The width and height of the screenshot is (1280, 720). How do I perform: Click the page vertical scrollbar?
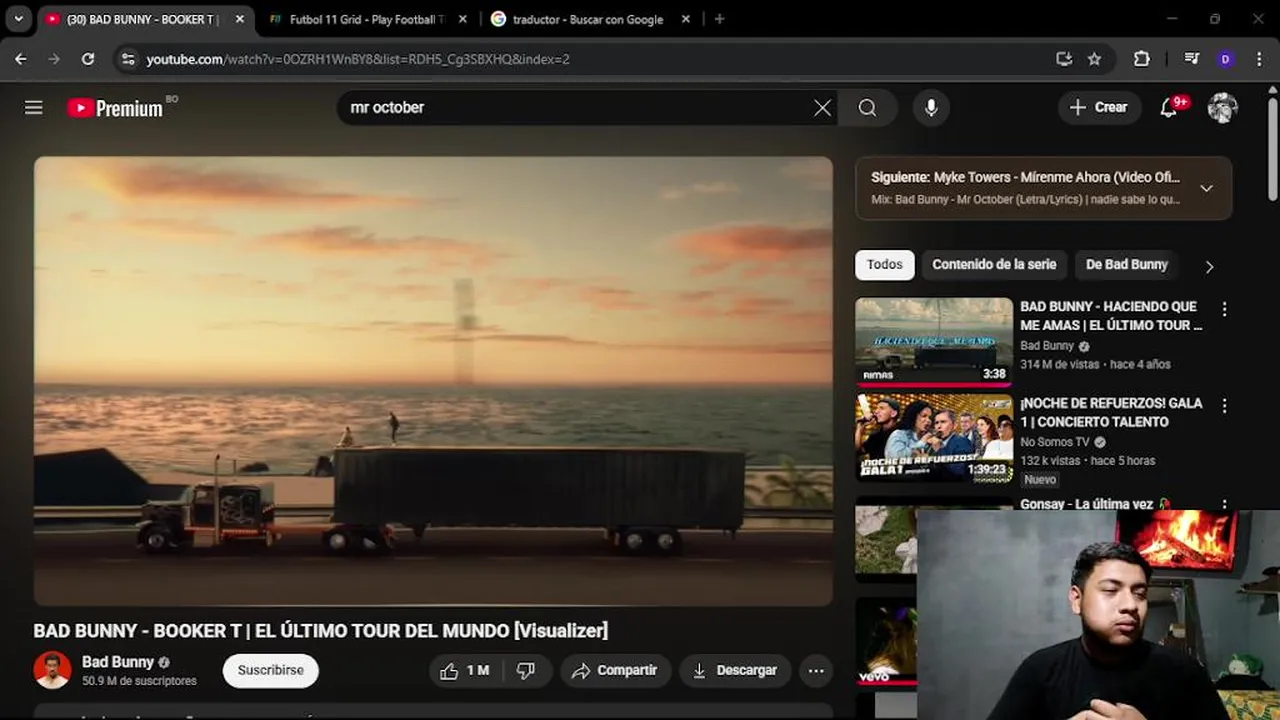click(1272, 148)
